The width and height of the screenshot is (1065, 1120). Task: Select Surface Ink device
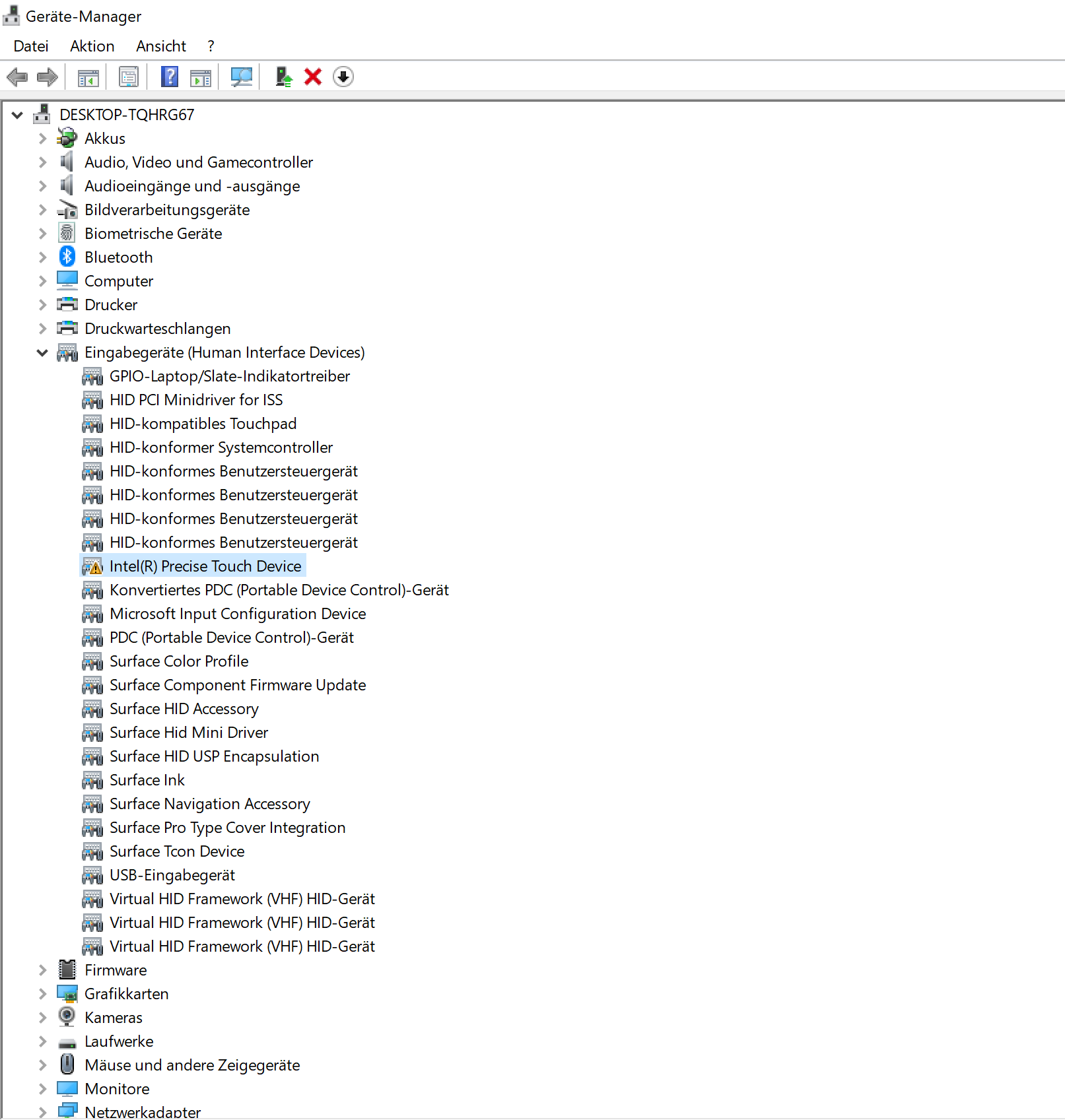coord(147,780)
